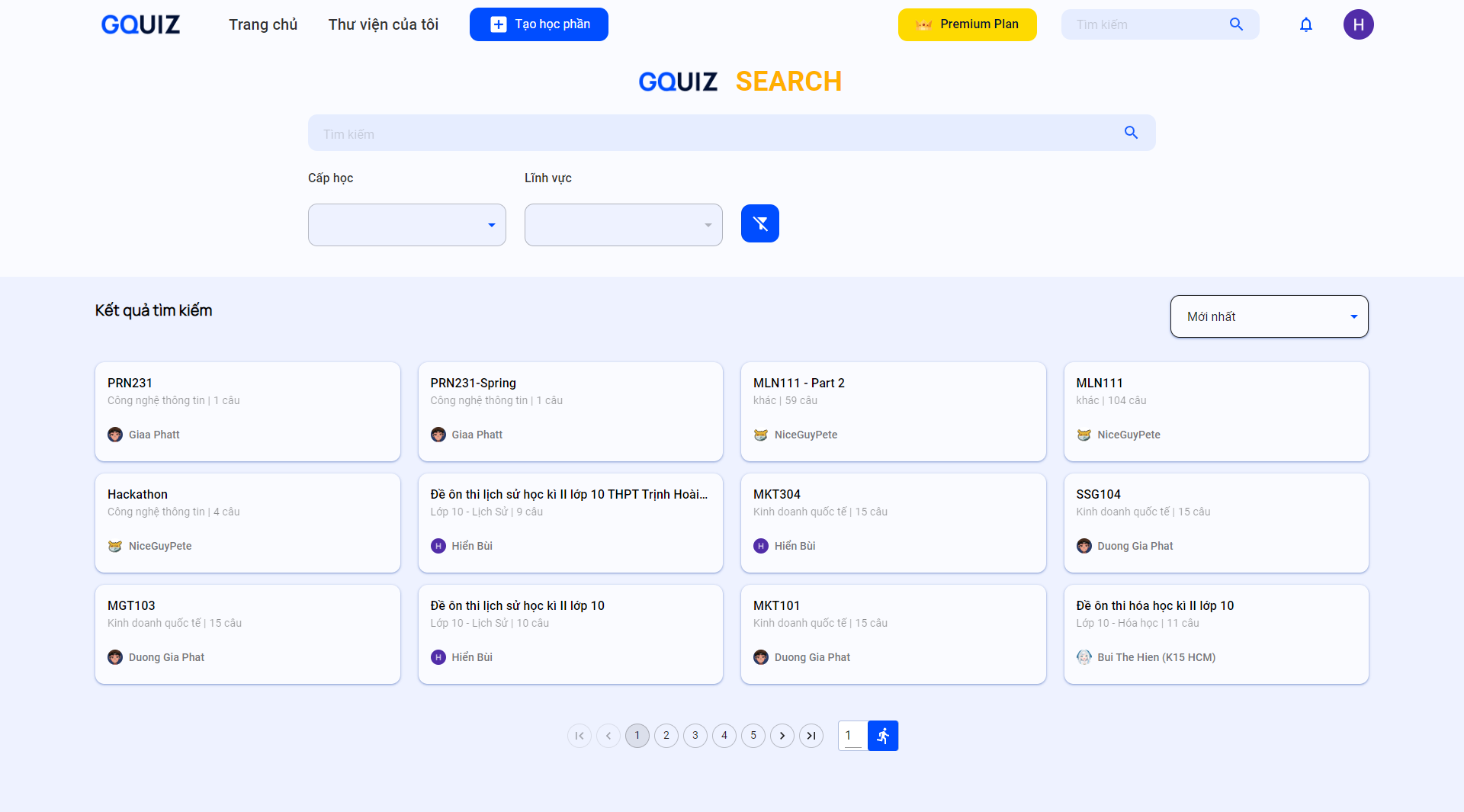Open Đề ôn thi lịch sử 10 câu card
This screenshot has width=1464, height=812.
click(570, 634)
